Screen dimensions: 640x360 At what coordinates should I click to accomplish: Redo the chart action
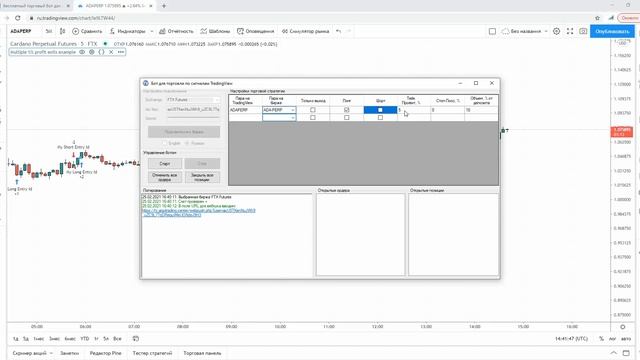(x=348, y=31)
